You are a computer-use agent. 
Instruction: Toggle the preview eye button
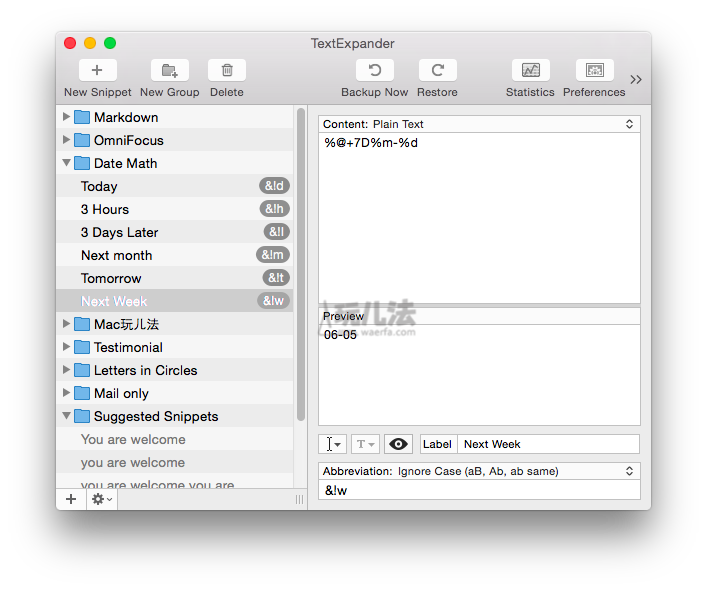(398, 444)
